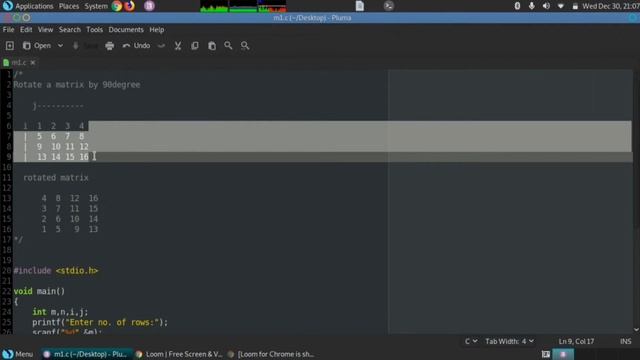Click the Undo button
The width and height of the screenshot is (640, 360).
(x=136, y=46)
